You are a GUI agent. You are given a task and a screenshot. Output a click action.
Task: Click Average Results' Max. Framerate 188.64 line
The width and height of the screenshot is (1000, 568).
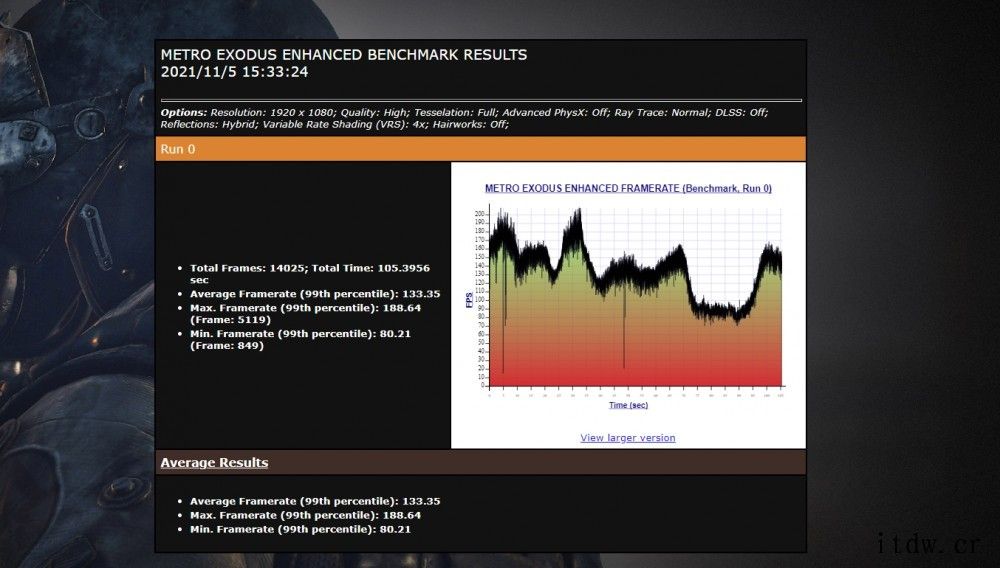pyautogui.click(x=305, y=516)
